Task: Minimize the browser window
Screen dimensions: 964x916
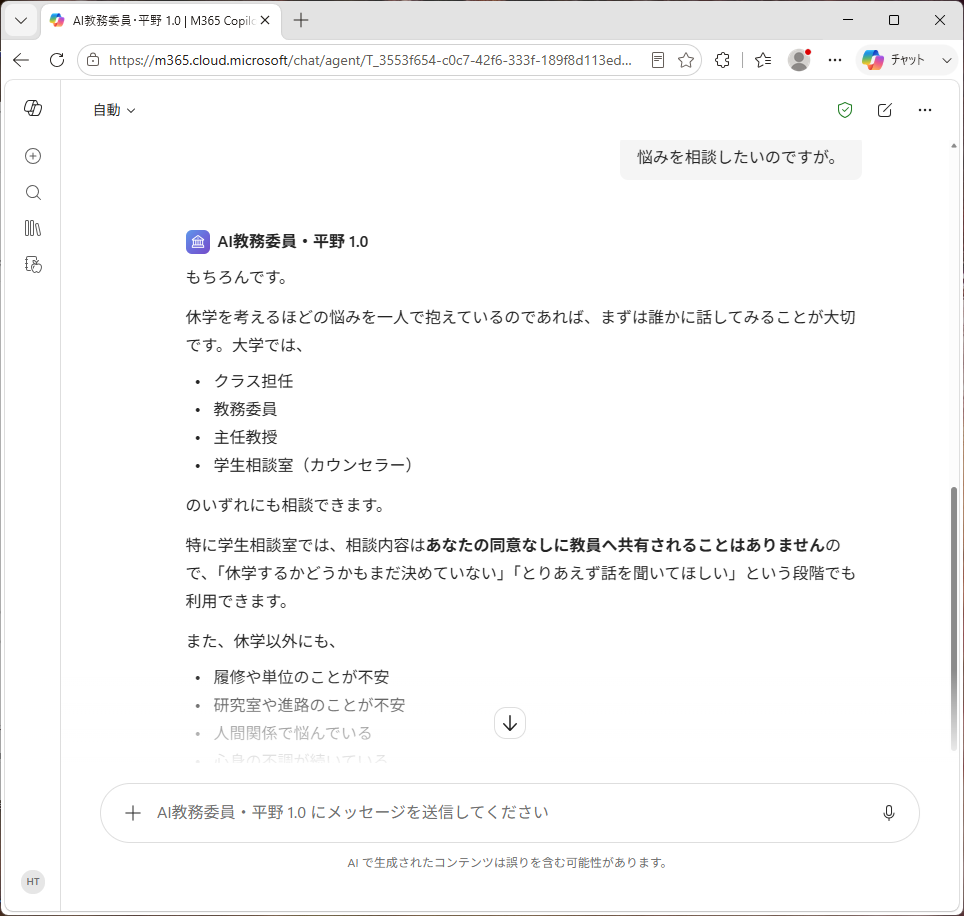Action: pyautogui.click(x=848, y=20)
